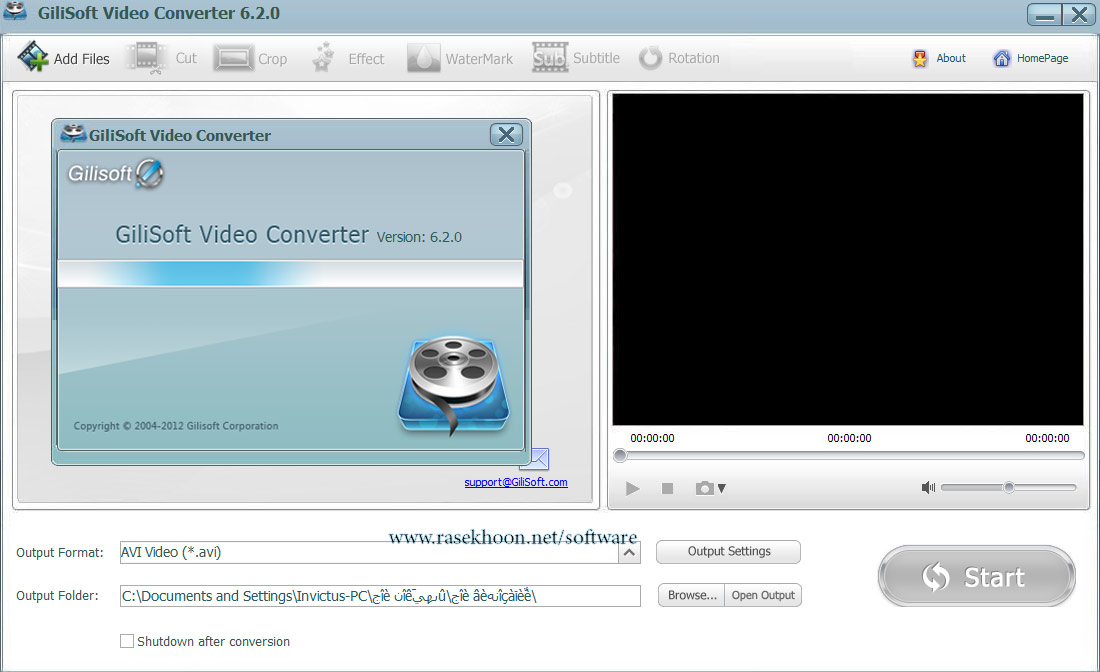Click the app icon in the title bar
This screenshot has width=1100, height=672.
point(15,12)
